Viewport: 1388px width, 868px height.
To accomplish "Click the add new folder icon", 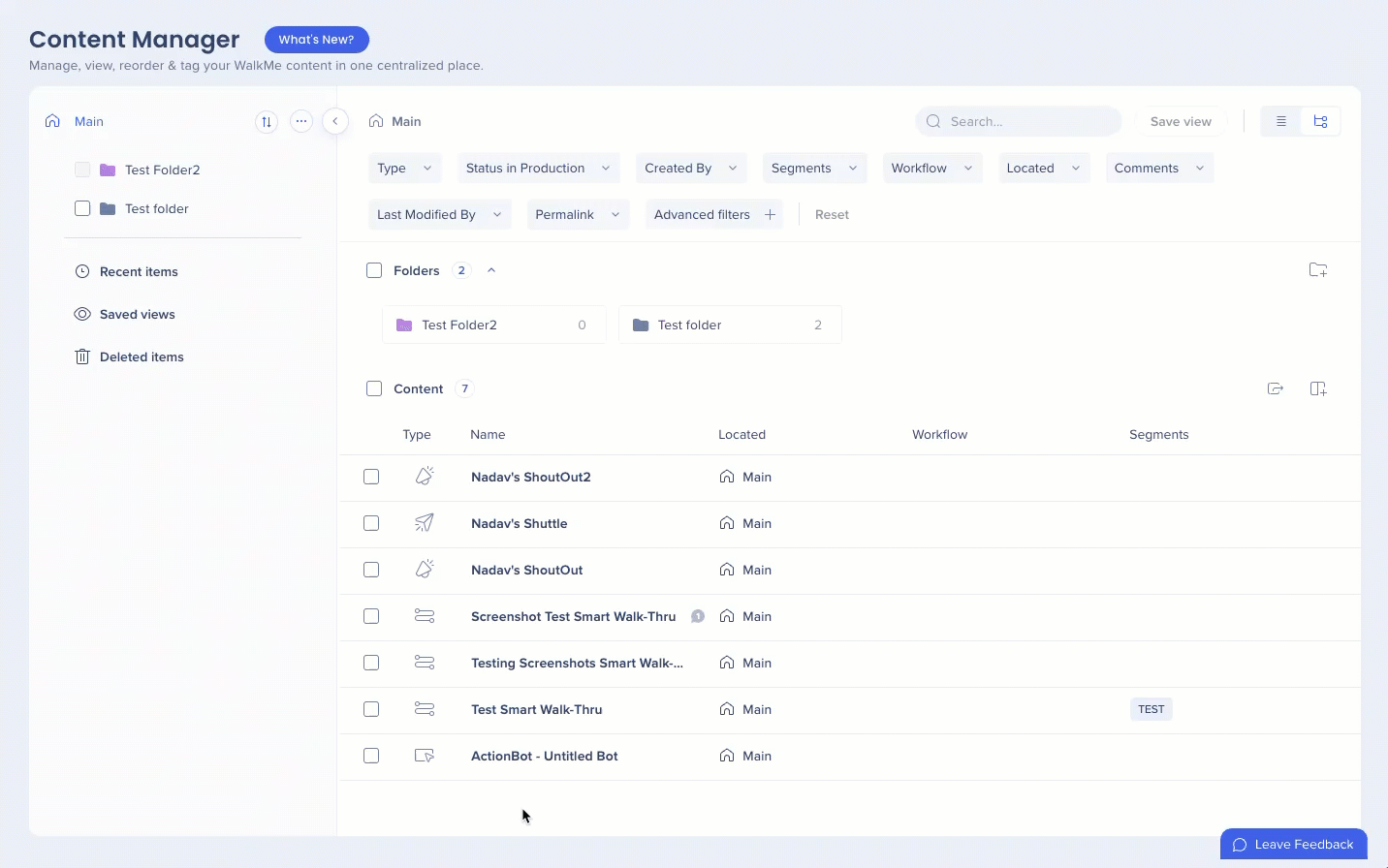I will 1318,270.
